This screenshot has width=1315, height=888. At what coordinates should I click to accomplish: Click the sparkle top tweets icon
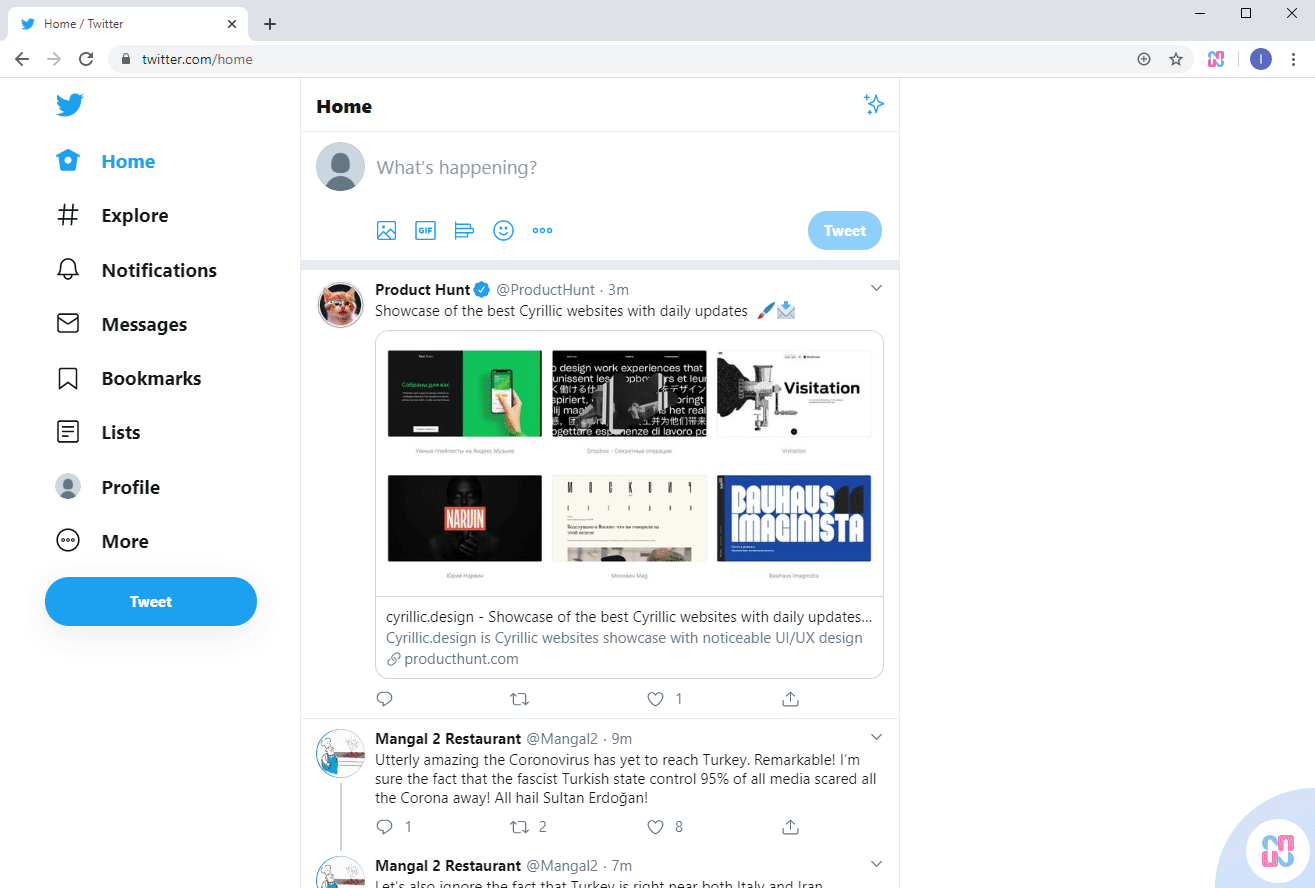click(x=874, y=105)
